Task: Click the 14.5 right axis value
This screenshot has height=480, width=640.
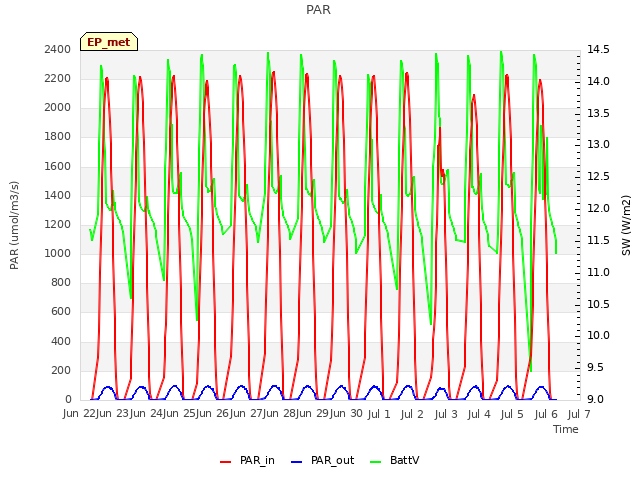Action: coord(598,49)
